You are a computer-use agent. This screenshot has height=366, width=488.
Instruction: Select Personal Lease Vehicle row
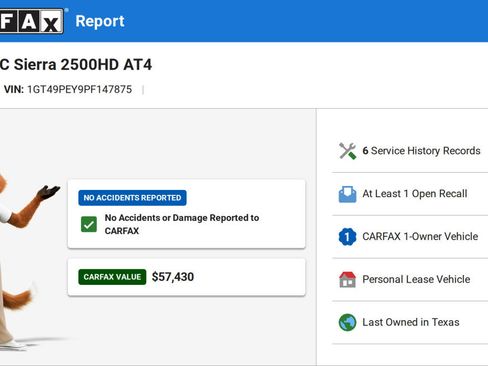[410, 279]
